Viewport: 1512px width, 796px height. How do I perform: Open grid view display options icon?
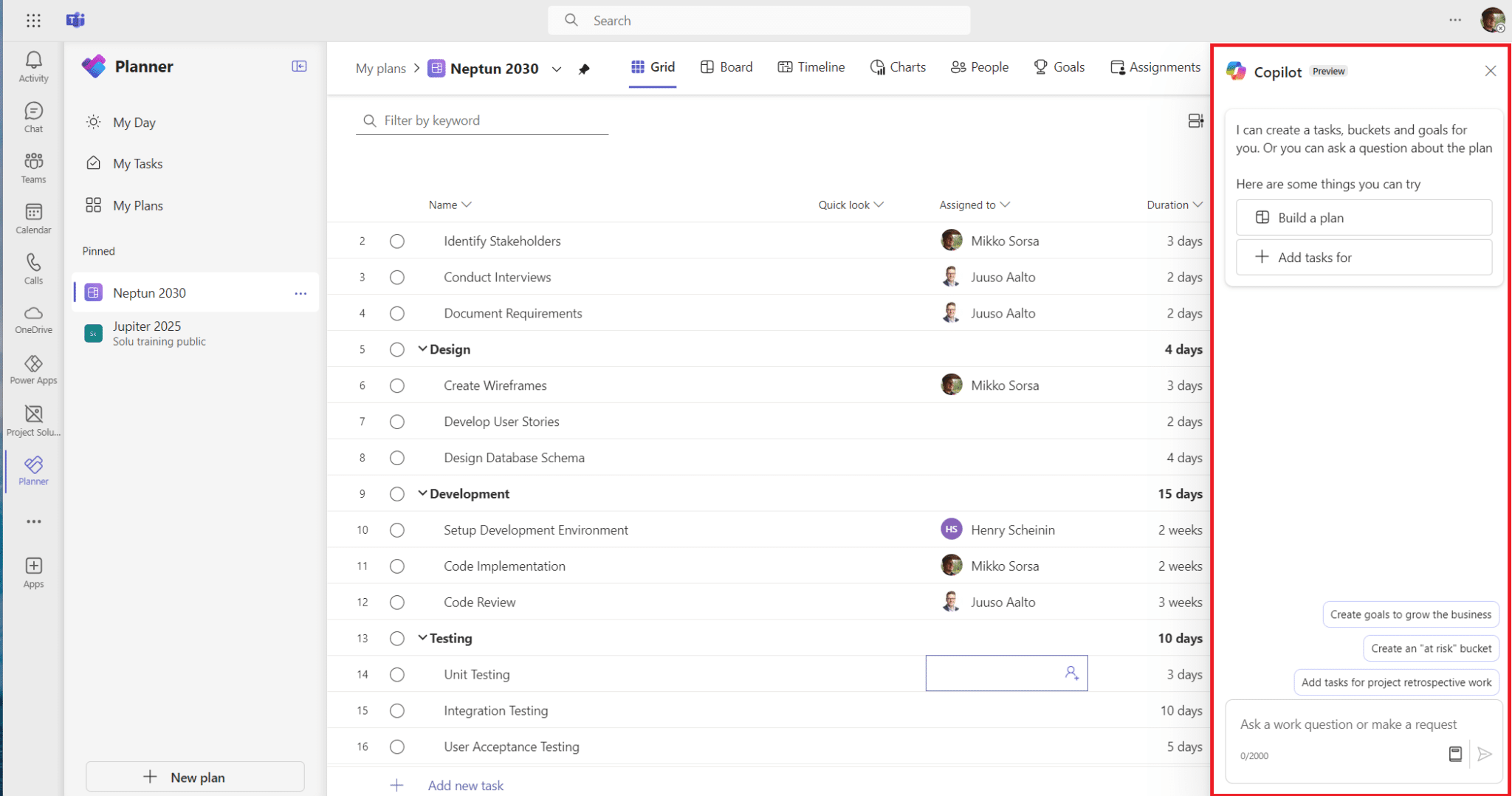pyautogui.click(x=1195, y=120)
